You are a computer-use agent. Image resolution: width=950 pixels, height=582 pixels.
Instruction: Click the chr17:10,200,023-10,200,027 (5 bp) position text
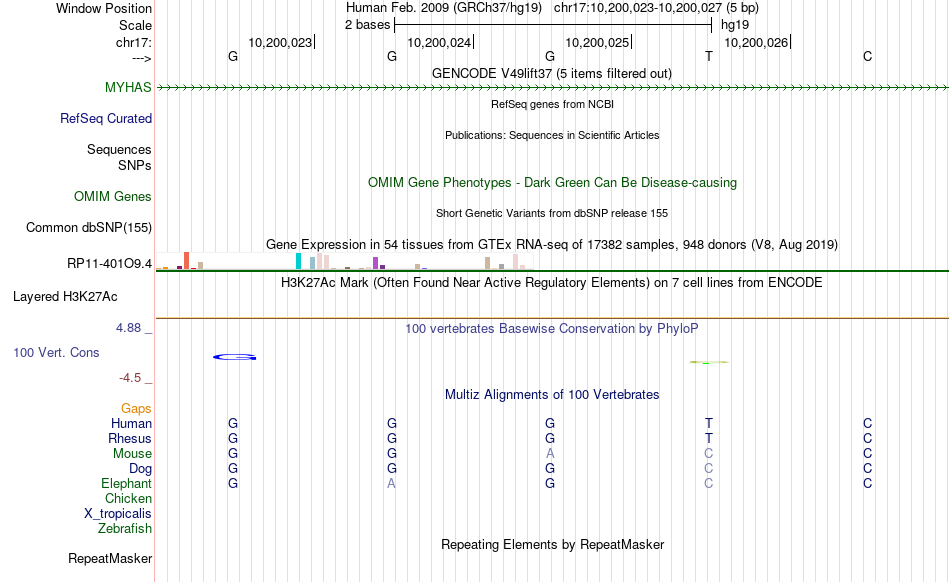click(656, 8)
